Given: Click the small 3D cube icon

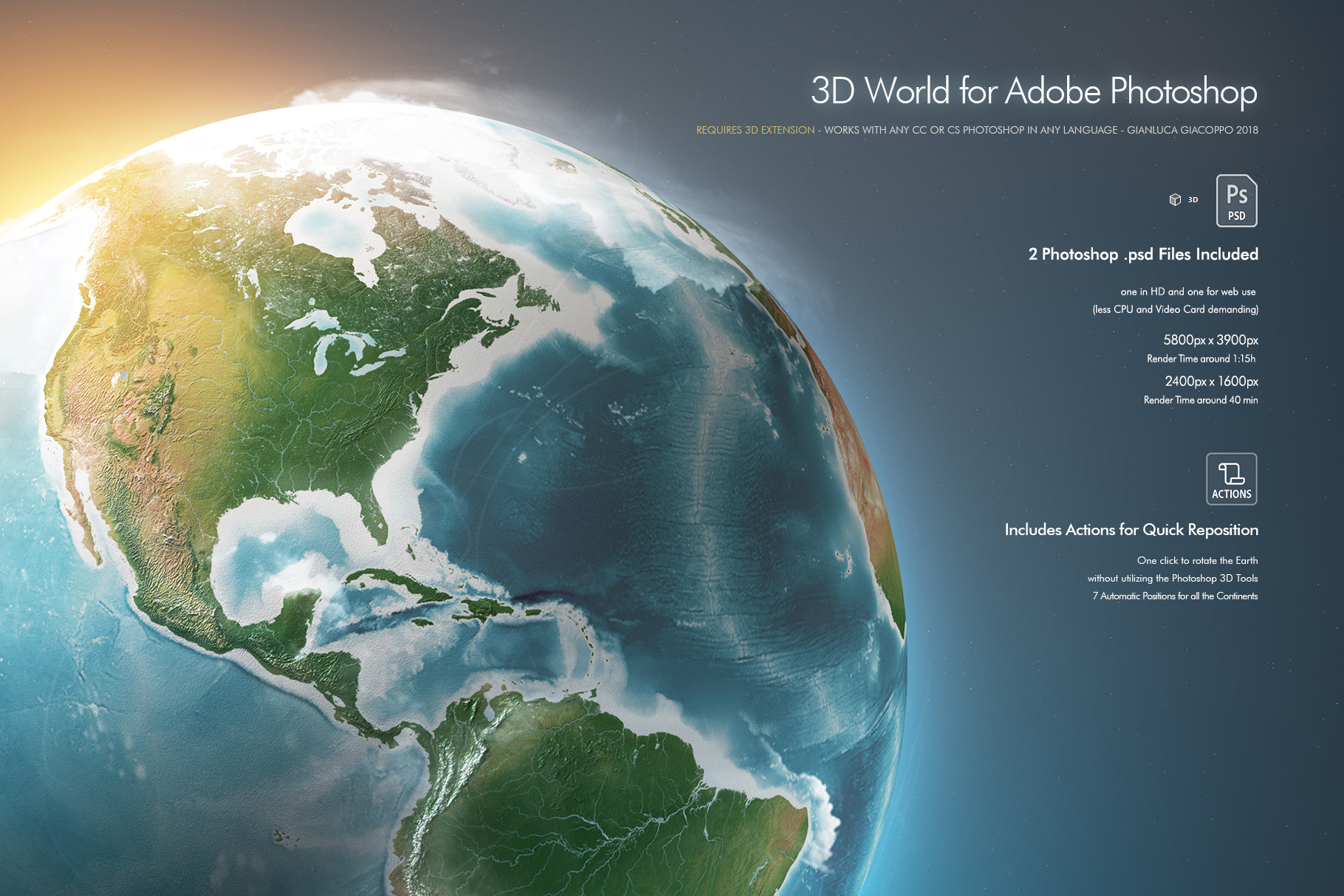Looking at the screenshot, I should pyautogui.click(x=1175, y=199).
